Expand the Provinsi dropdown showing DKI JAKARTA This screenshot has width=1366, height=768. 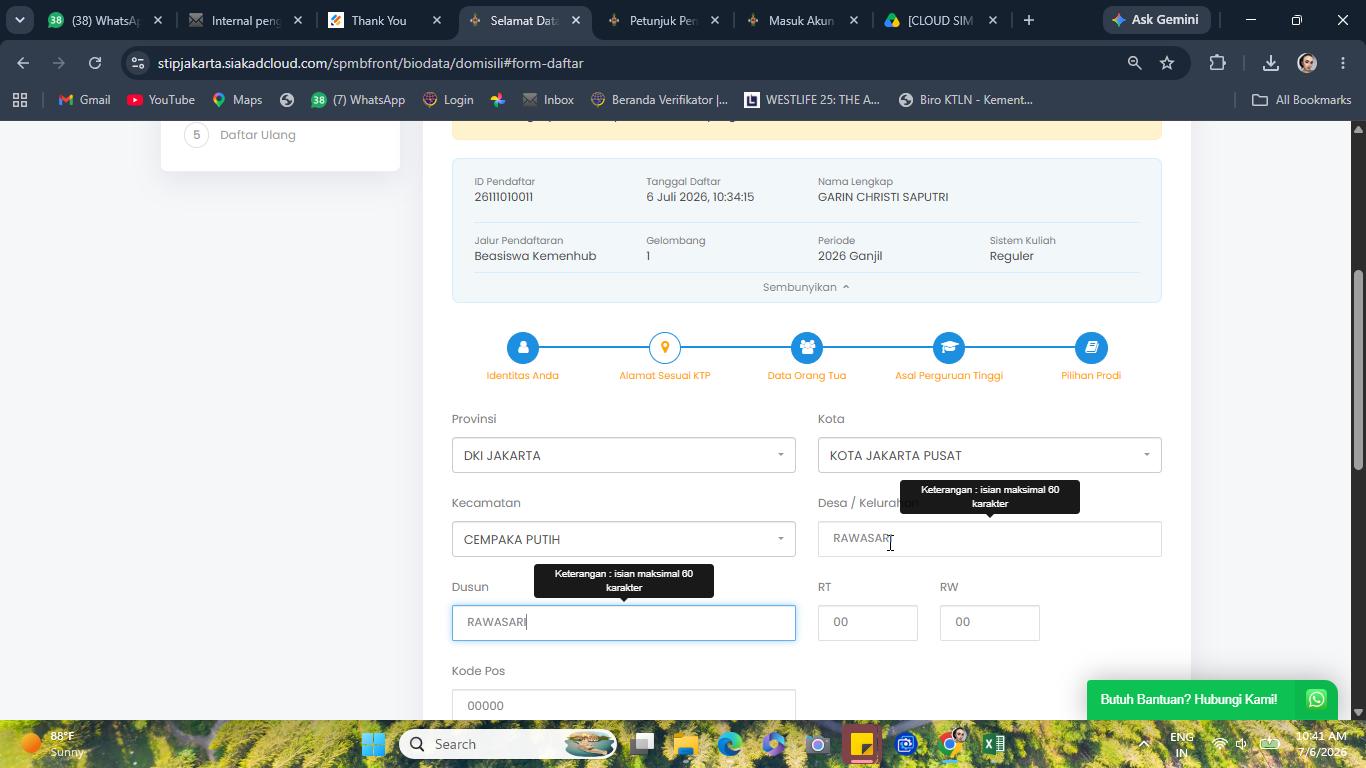[623, 455]
